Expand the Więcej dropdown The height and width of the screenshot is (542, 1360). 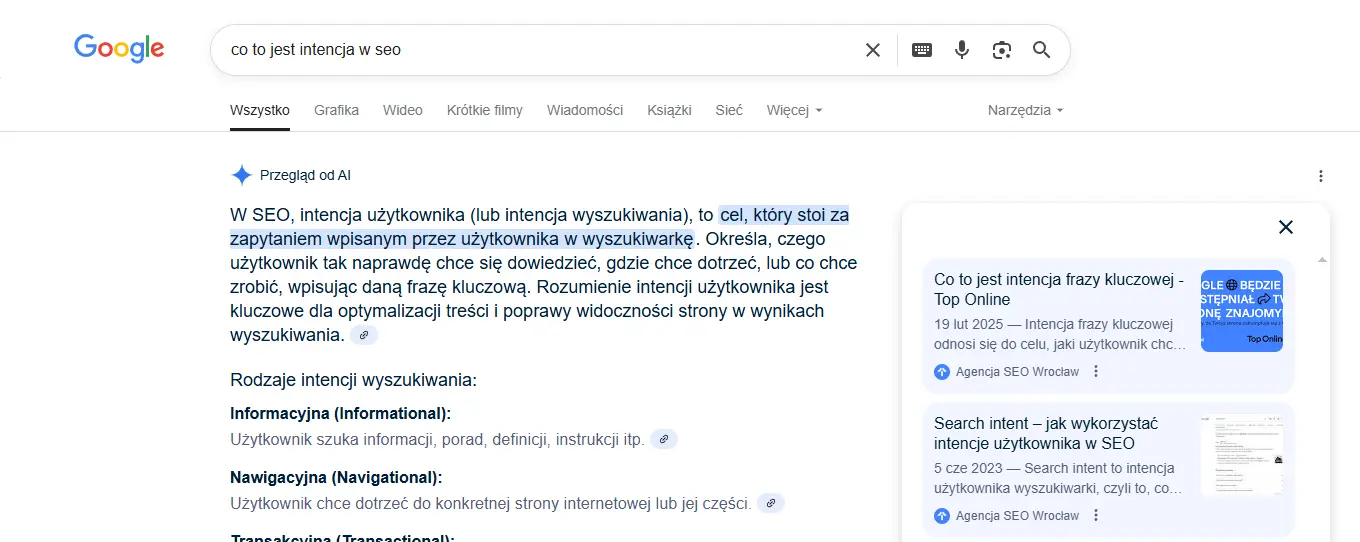(x=795, y=110)
